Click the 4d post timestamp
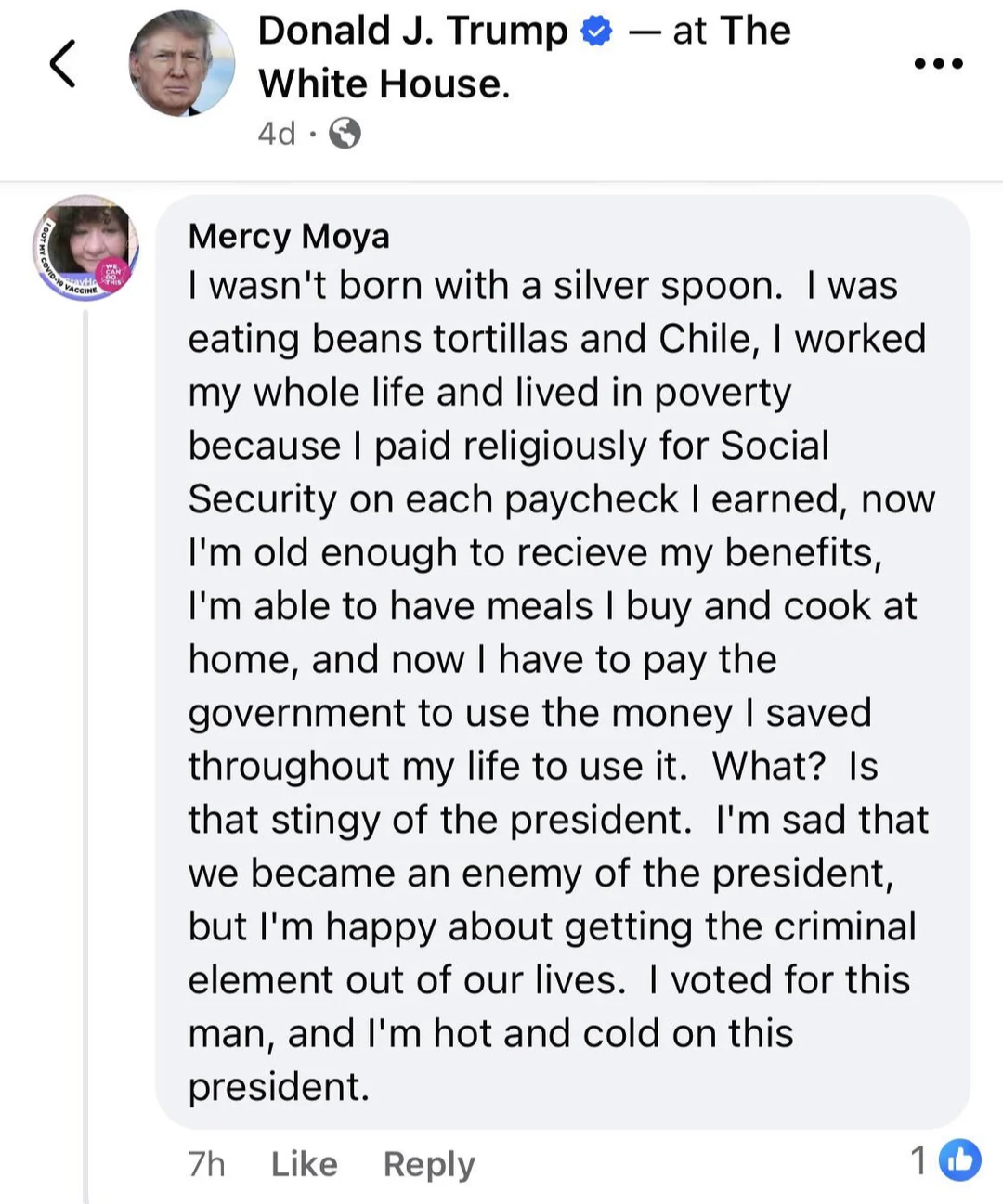Viewport: 1003px width, 1204px height. pyautogui.click(x=277, y=134)
